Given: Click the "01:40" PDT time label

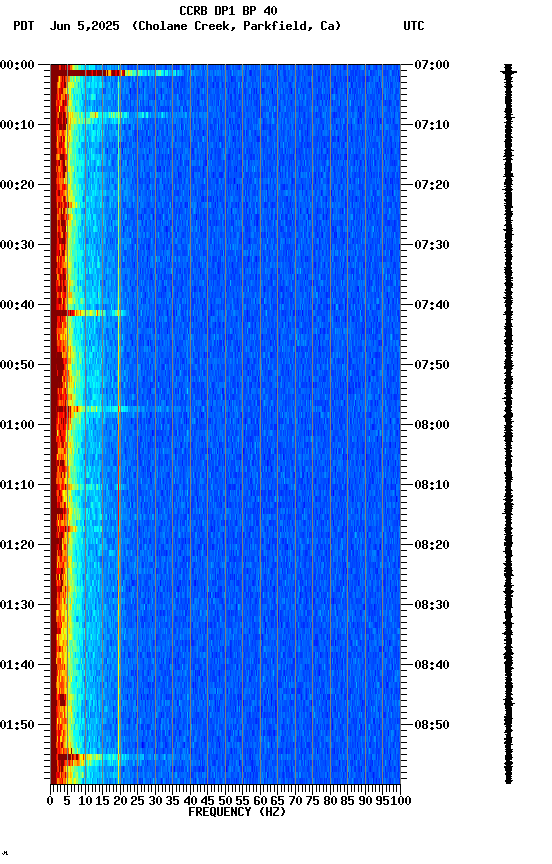Looking at the screenshot, I should pyautogui.click(x=17, y=665).
